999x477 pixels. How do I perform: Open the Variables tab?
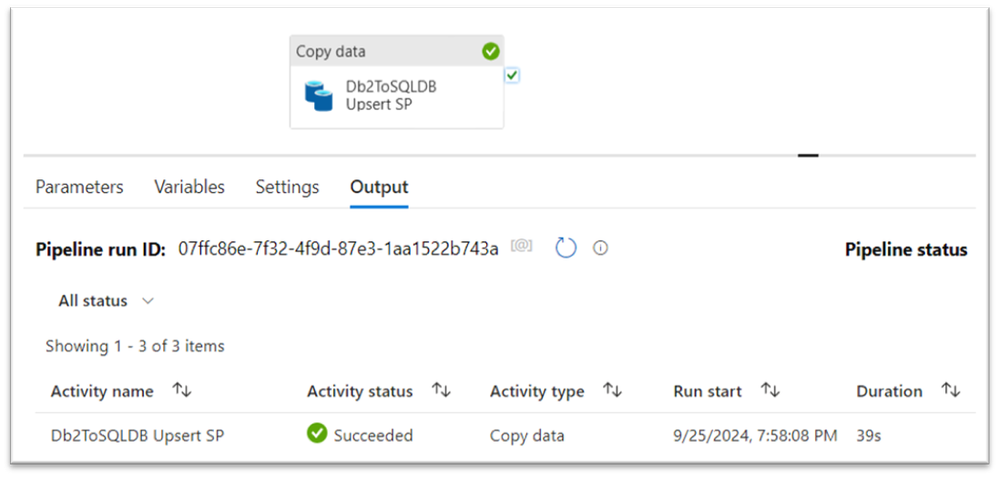pos(189,187)
